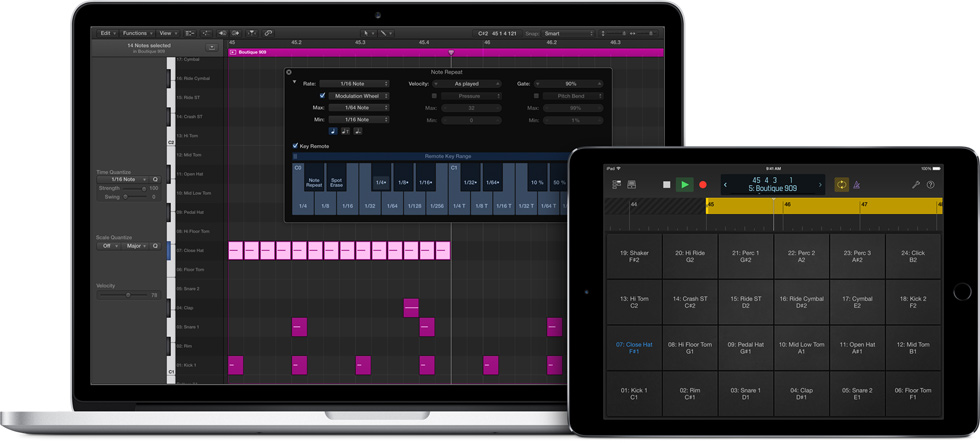Open the Max 1/64 Note dropdown
Viewport: 980px width, 443px height.
[x=359, y=107]
